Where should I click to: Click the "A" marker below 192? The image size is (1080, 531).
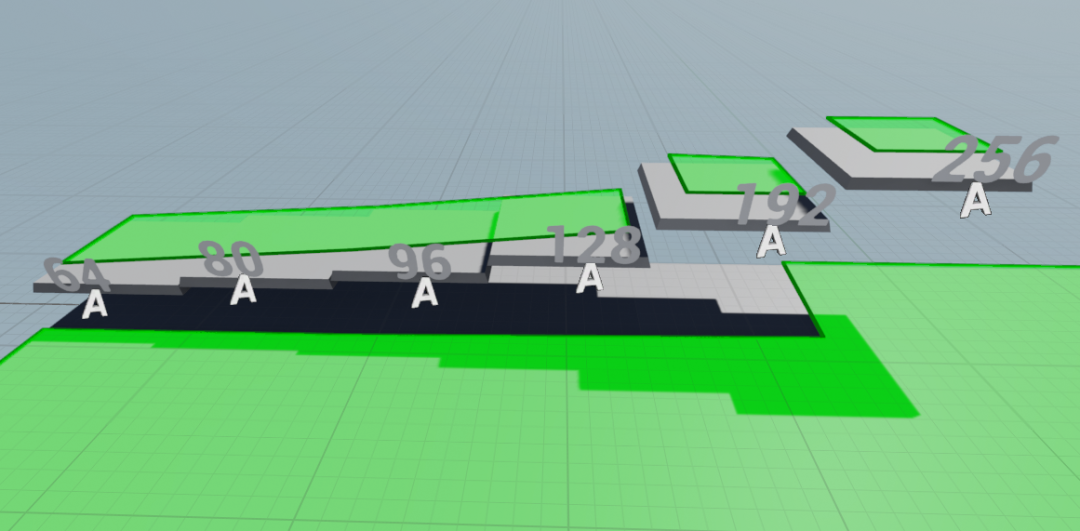pos(771,242)
